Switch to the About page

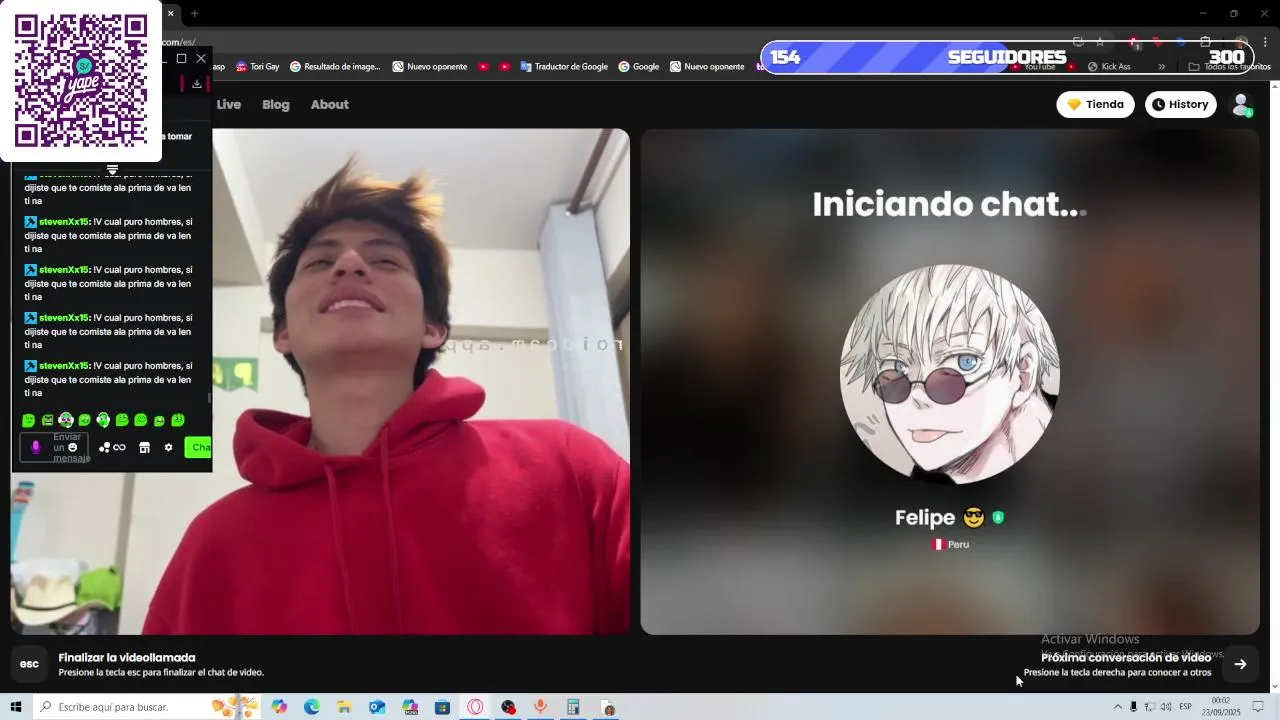click(x=329, y=104)
